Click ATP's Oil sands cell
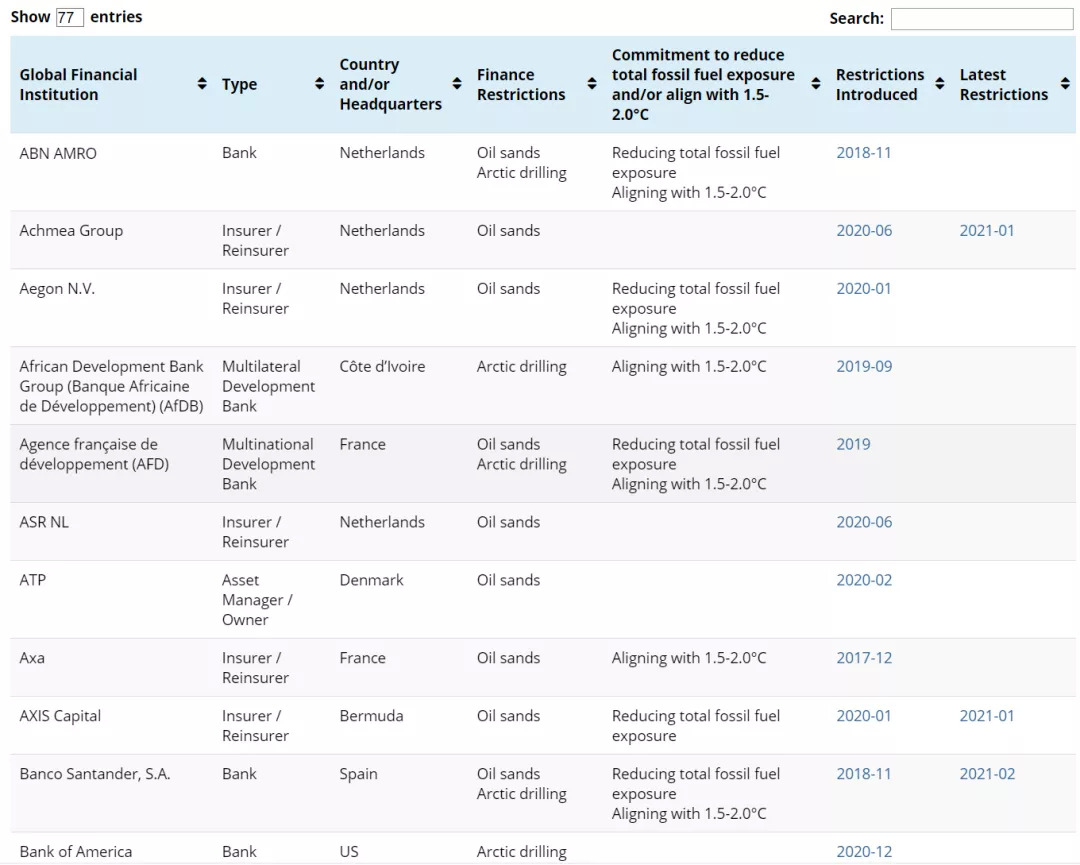This screenshot has height=865, width=1080. [508, 580]
